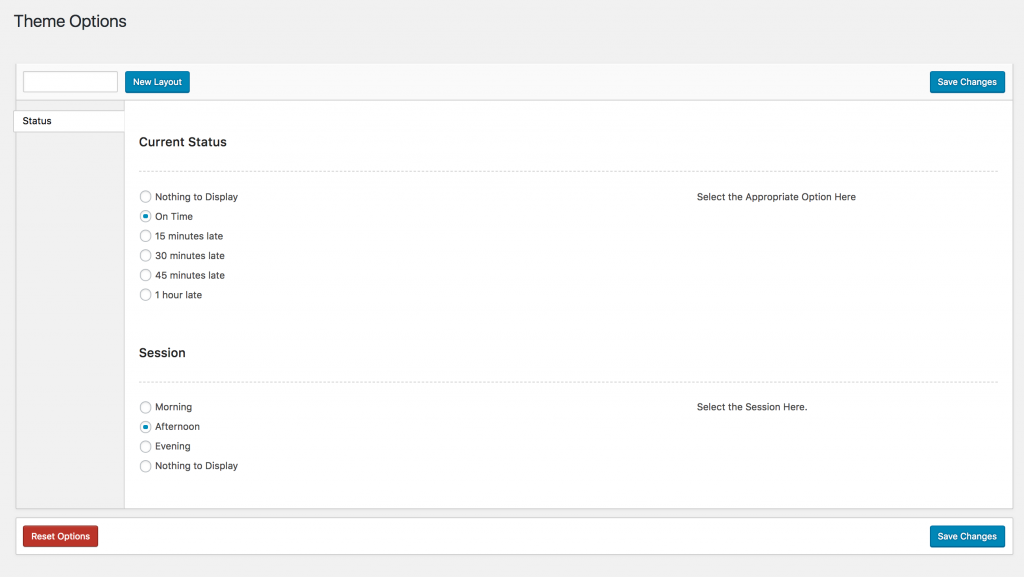
Task: Open the Status tab in sidebar
Action: click(69, 121)
